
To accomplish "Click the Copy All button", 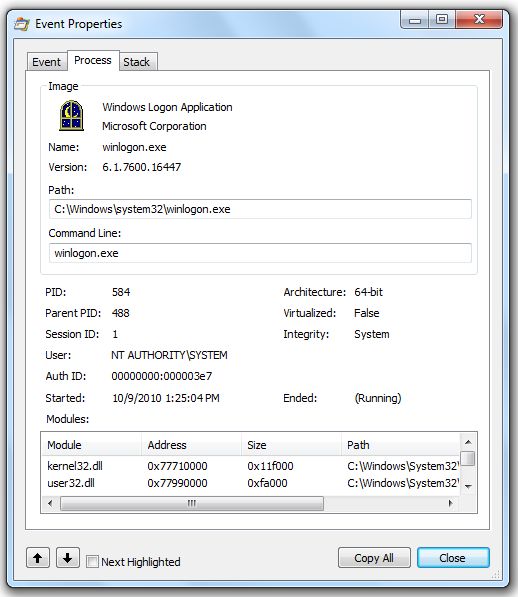I will 374,558.
